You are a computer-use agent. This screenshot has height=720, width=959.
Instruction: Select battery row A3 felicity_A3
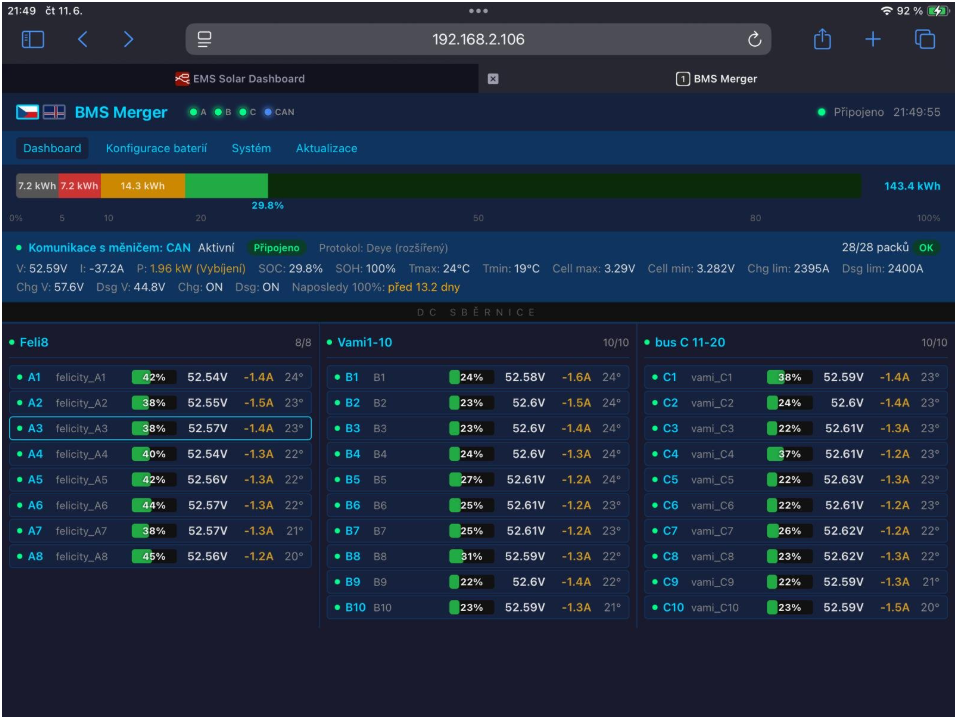coord(160,428)
